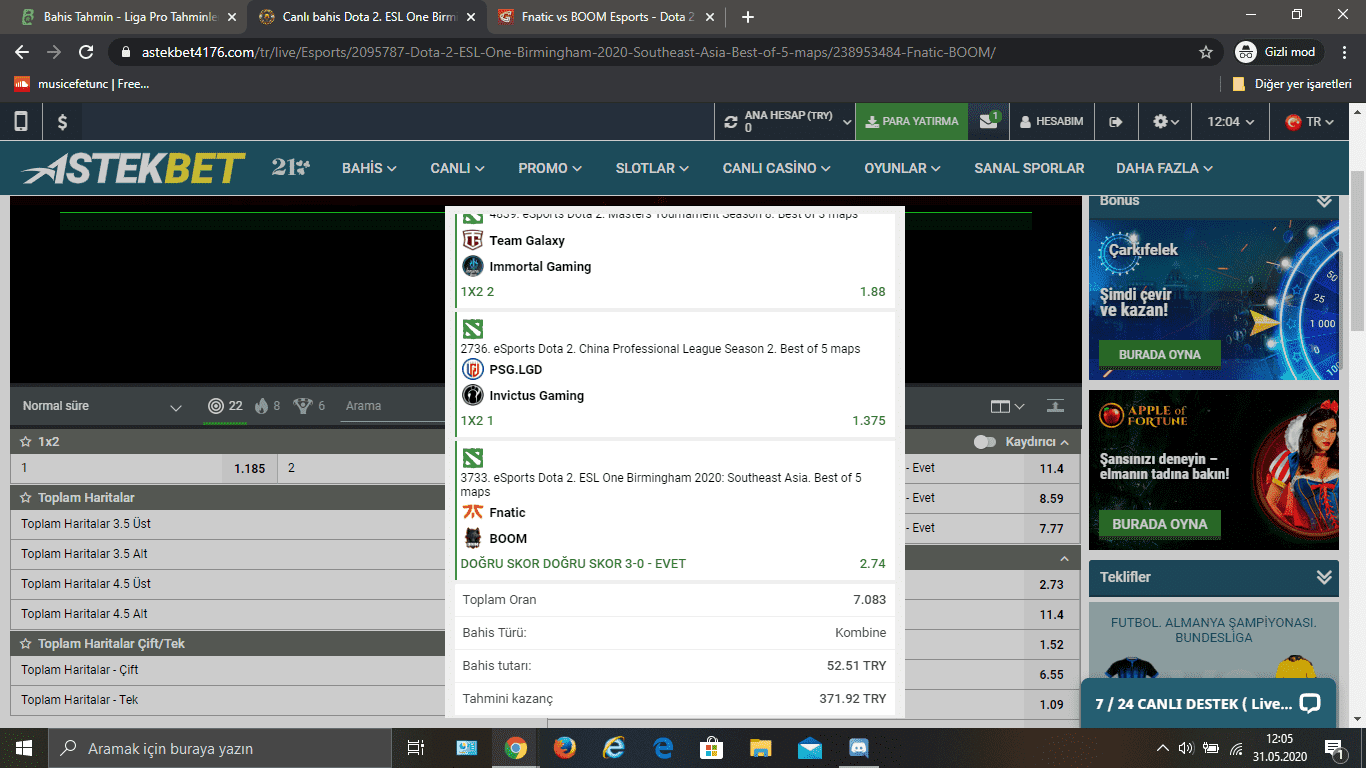Select the target icon markets tab (22)
The height and width of the screenshot is (768, 1366).
point(225,406)
